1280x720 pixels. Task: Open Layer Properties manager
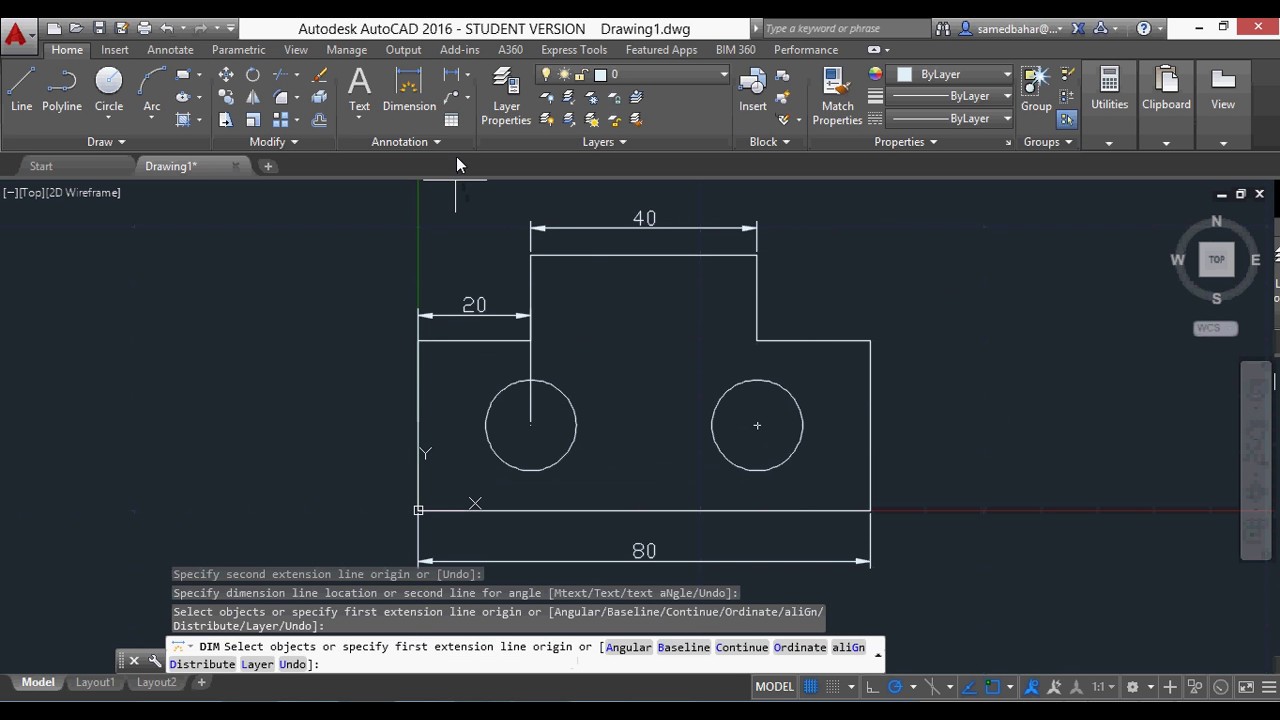(x=506, y=97)
